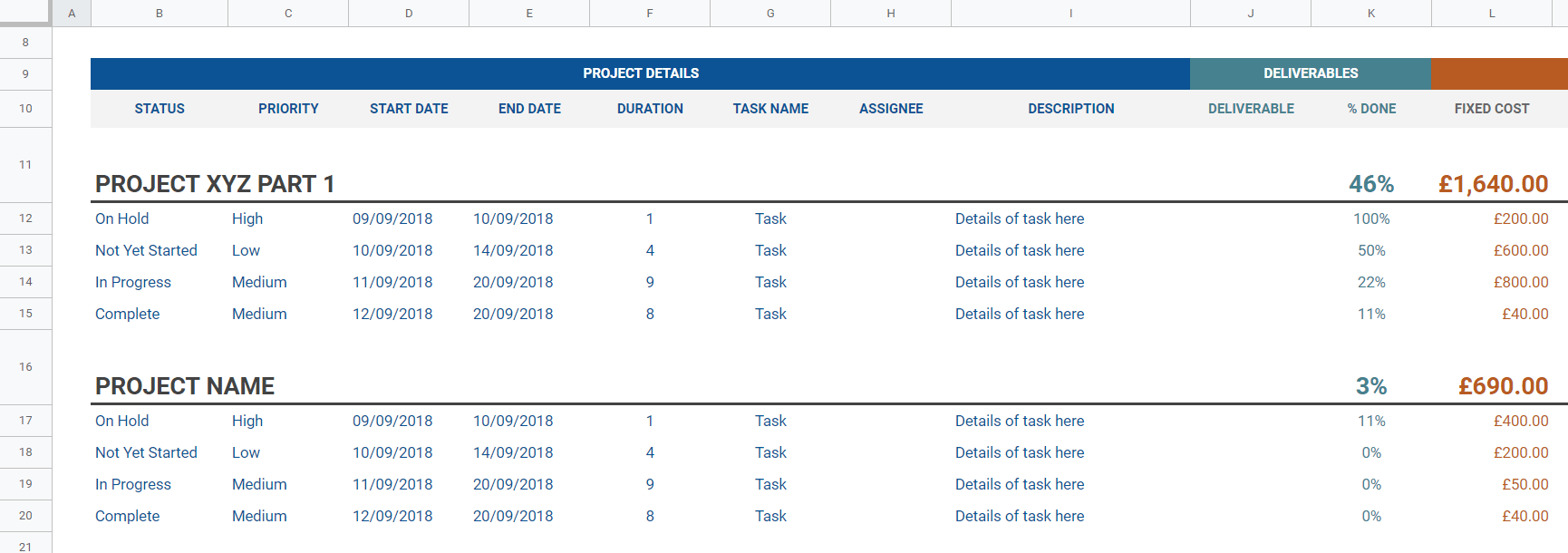Image resolution: width=1568 pixels, height=553 pixels.
Task: Select Details of task here row 17
Action: pos(1070,421)
